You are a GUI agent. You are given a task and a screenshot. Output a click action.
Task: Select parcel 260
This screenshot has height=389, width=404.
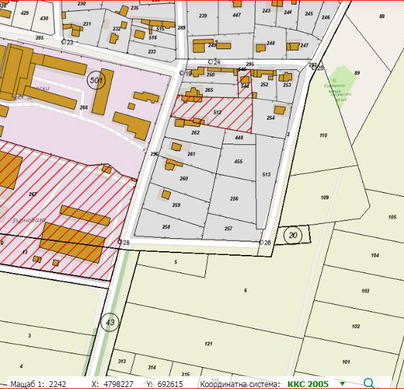184,179
